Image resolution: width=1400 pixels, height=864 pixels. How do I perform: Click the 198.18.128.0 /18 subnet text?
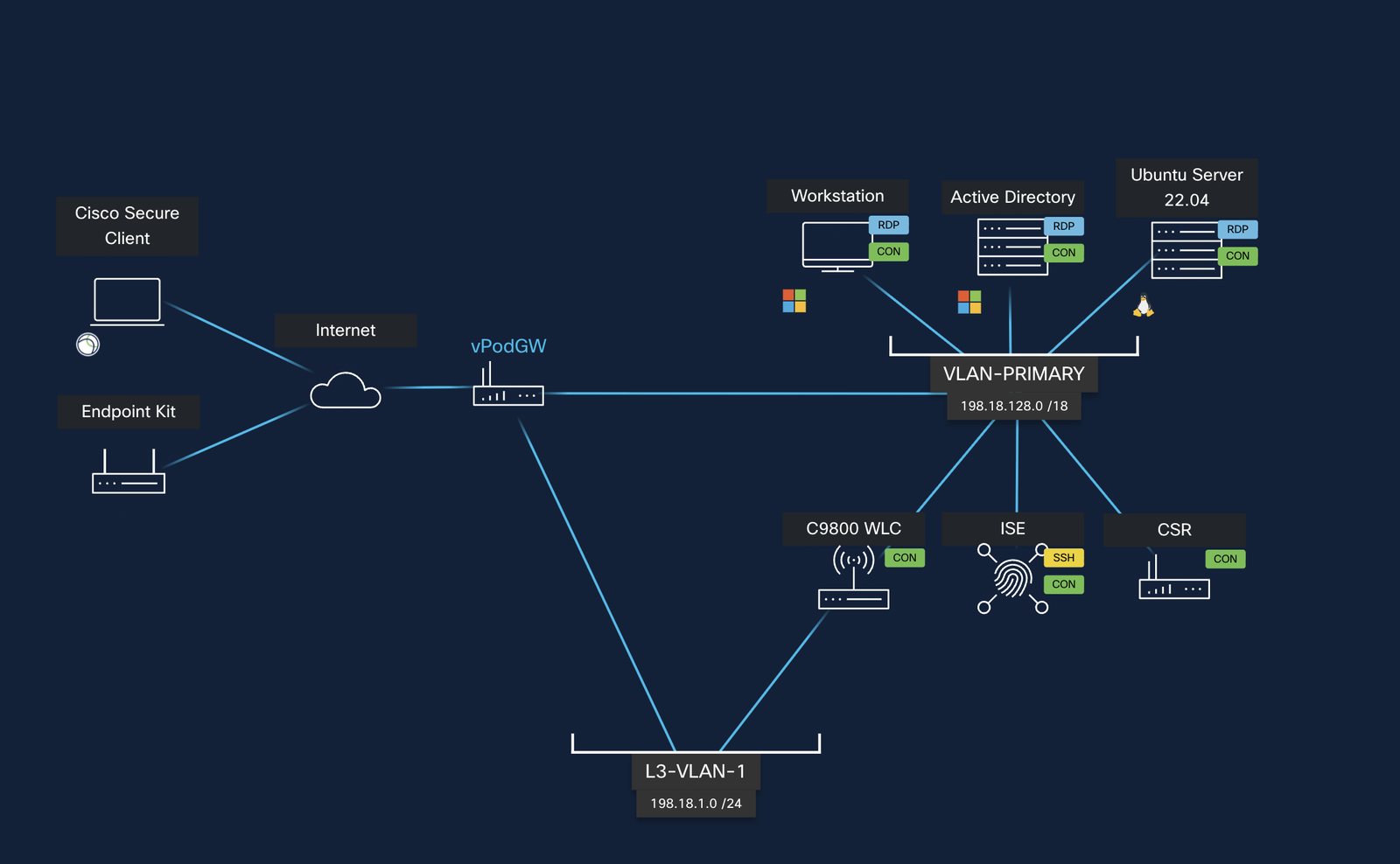1014,406
